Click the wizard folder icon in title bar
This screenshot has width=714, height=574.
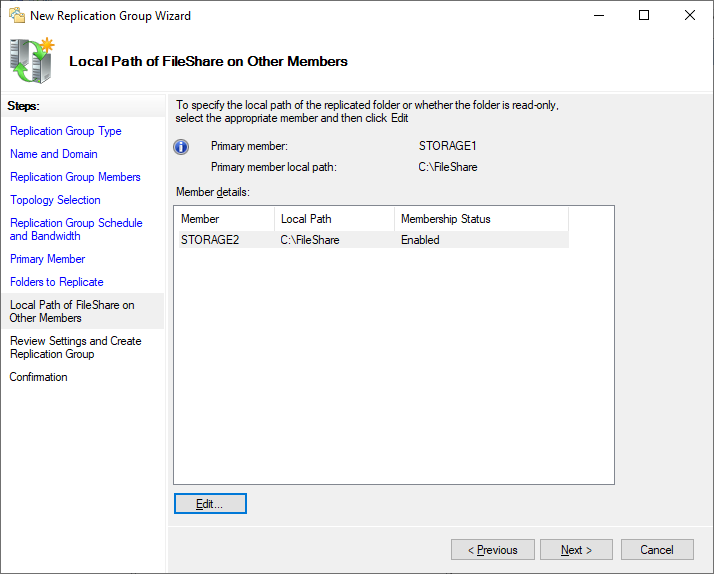(x=17, y=15)
